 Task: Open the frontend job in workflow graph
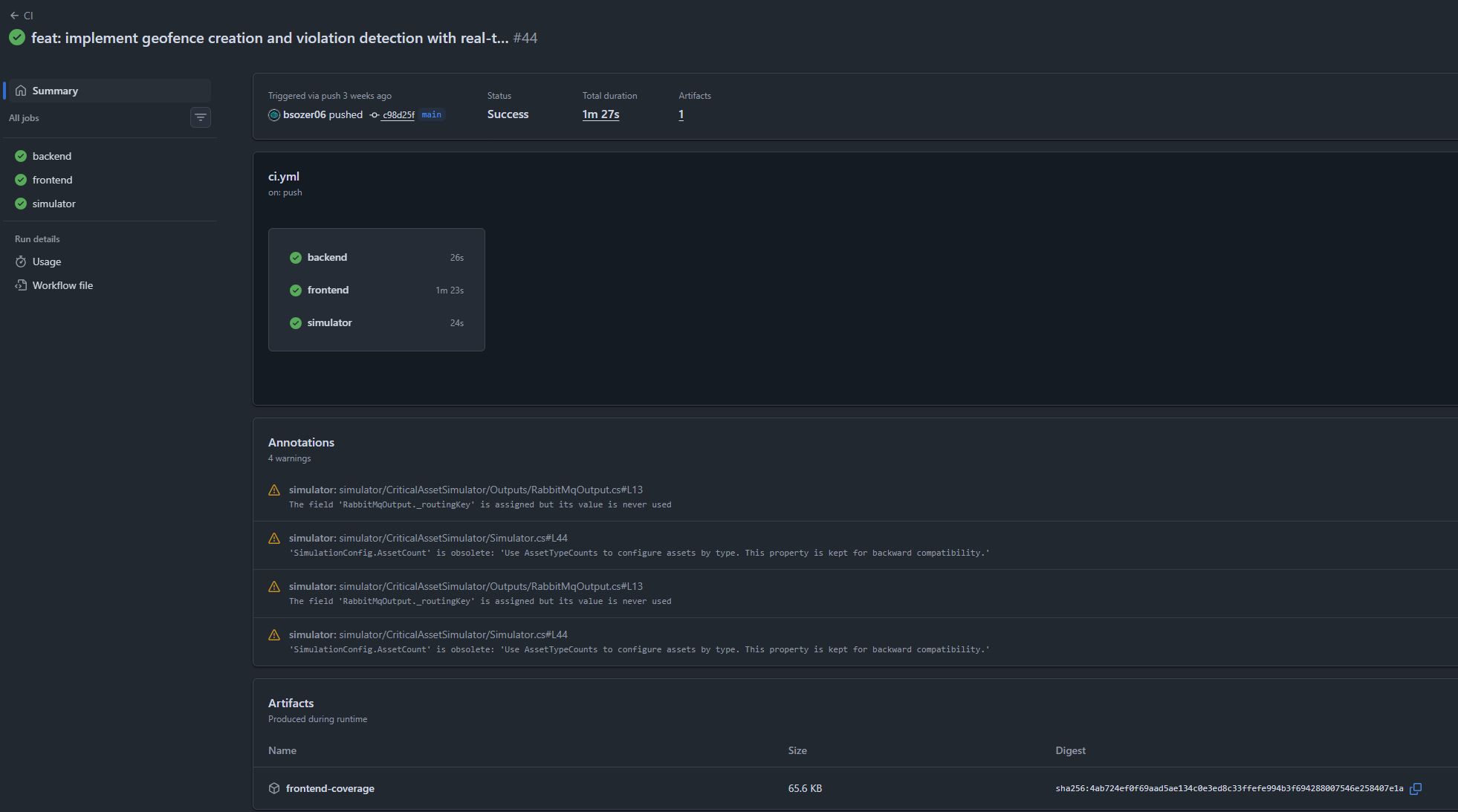coord(328,290)
